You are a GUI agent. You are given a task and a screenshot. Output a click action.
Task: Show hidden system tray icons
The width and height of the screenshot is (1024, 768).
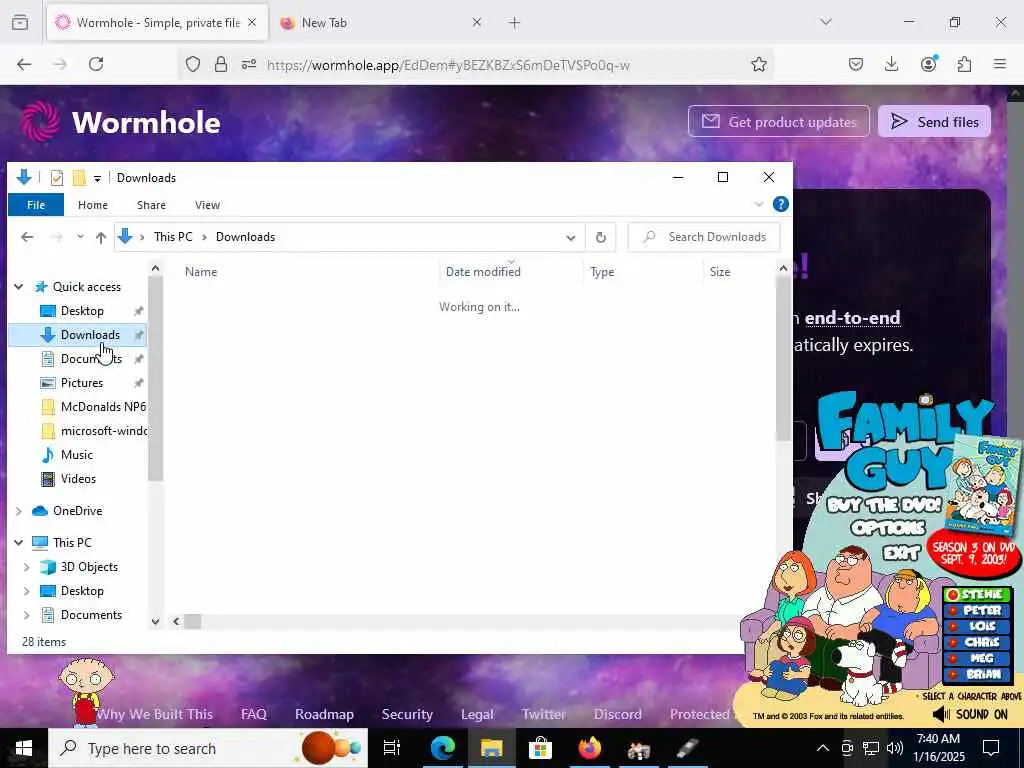pos(823,748)
